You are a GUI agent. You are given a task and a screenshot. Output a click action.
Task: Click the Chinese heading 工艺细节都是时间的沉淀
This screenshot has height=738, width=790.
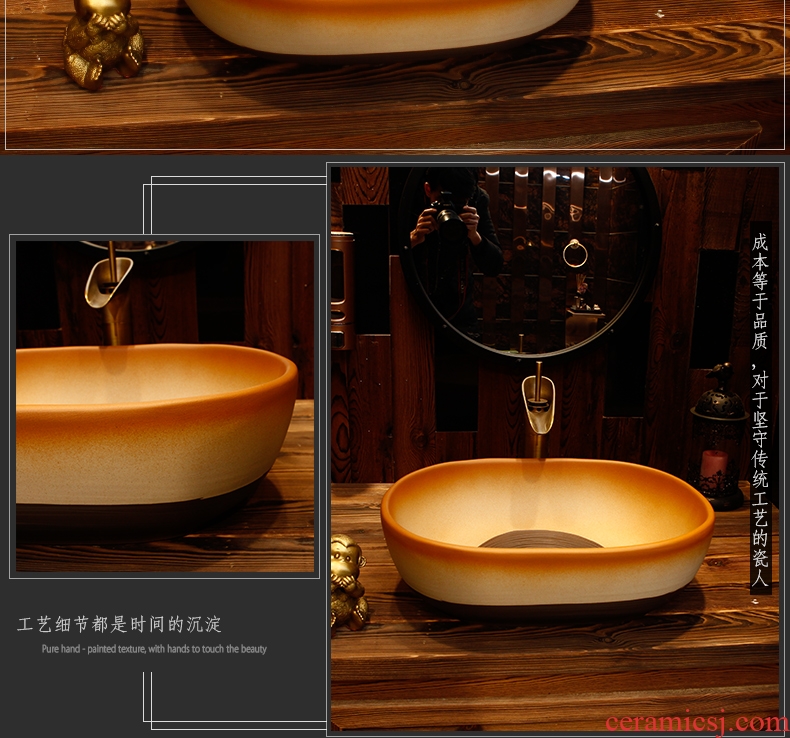pos(120,625)
